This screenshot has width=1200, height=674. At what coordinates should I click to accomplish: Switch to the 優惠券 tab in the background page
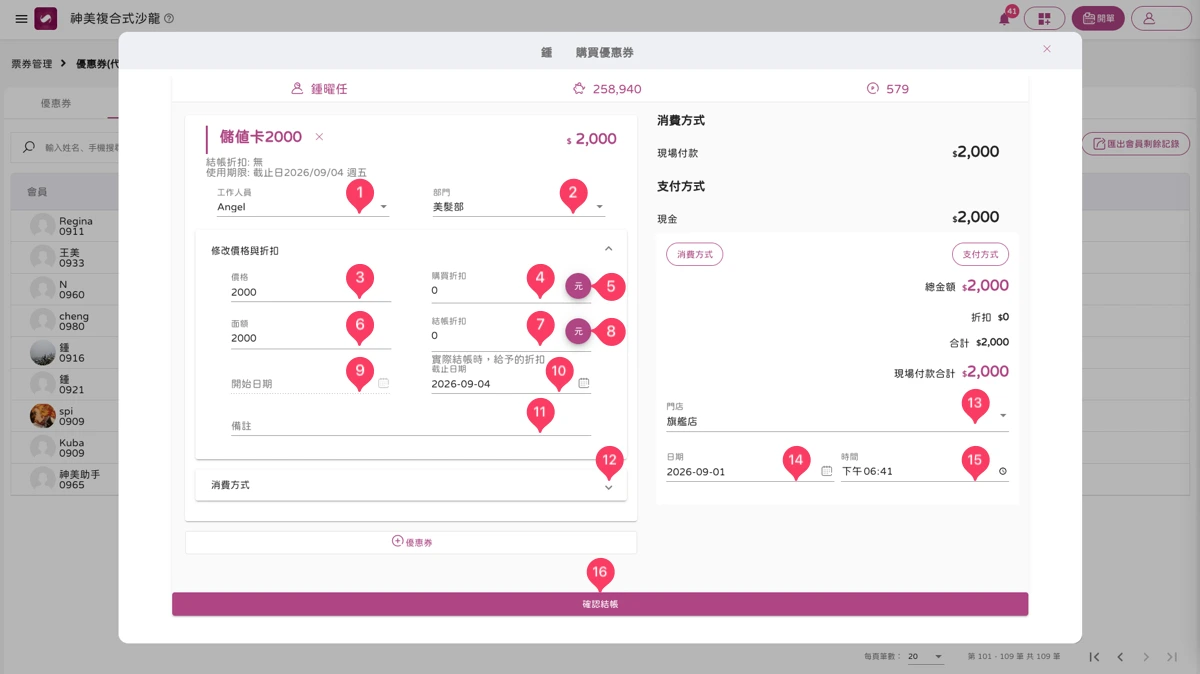(56, 104)
